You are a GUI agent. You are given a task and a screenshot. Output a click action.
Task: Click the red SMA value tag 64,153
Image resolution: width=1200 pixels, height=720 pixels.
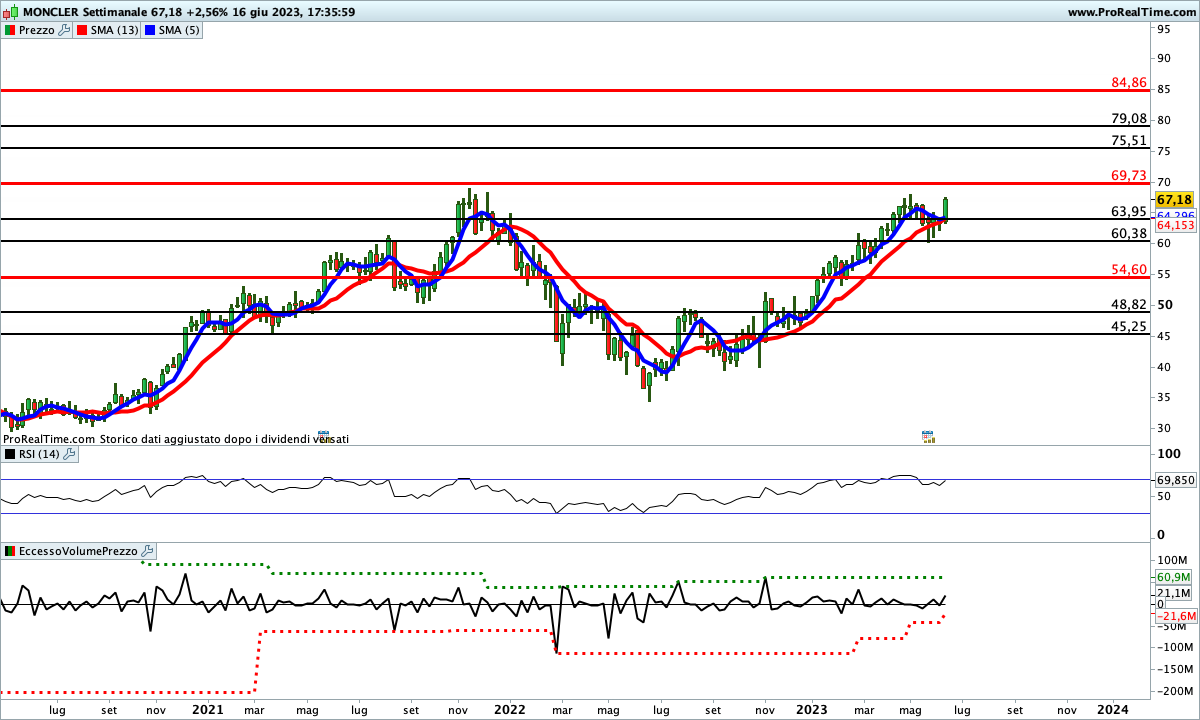pyautogui.click(x=1176, y=225)
